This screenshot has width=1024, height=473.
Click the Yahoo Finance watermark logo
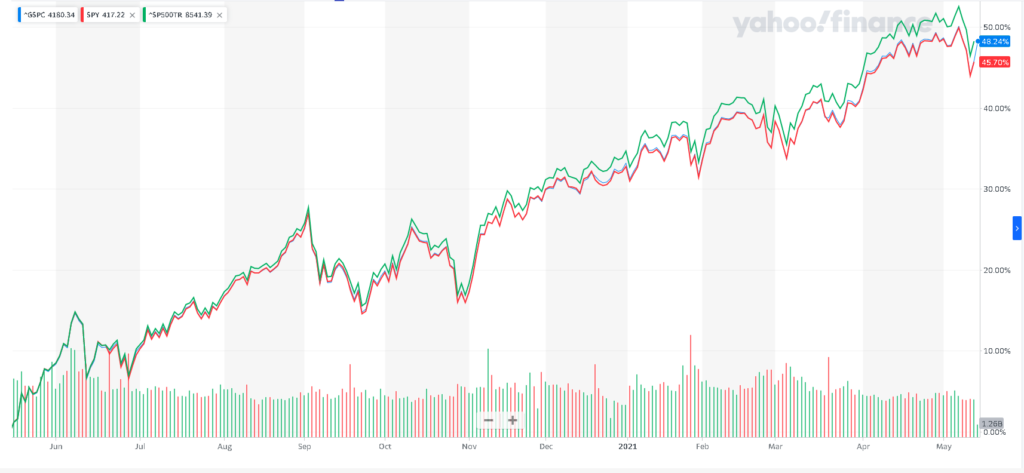[x=830, y=27]
